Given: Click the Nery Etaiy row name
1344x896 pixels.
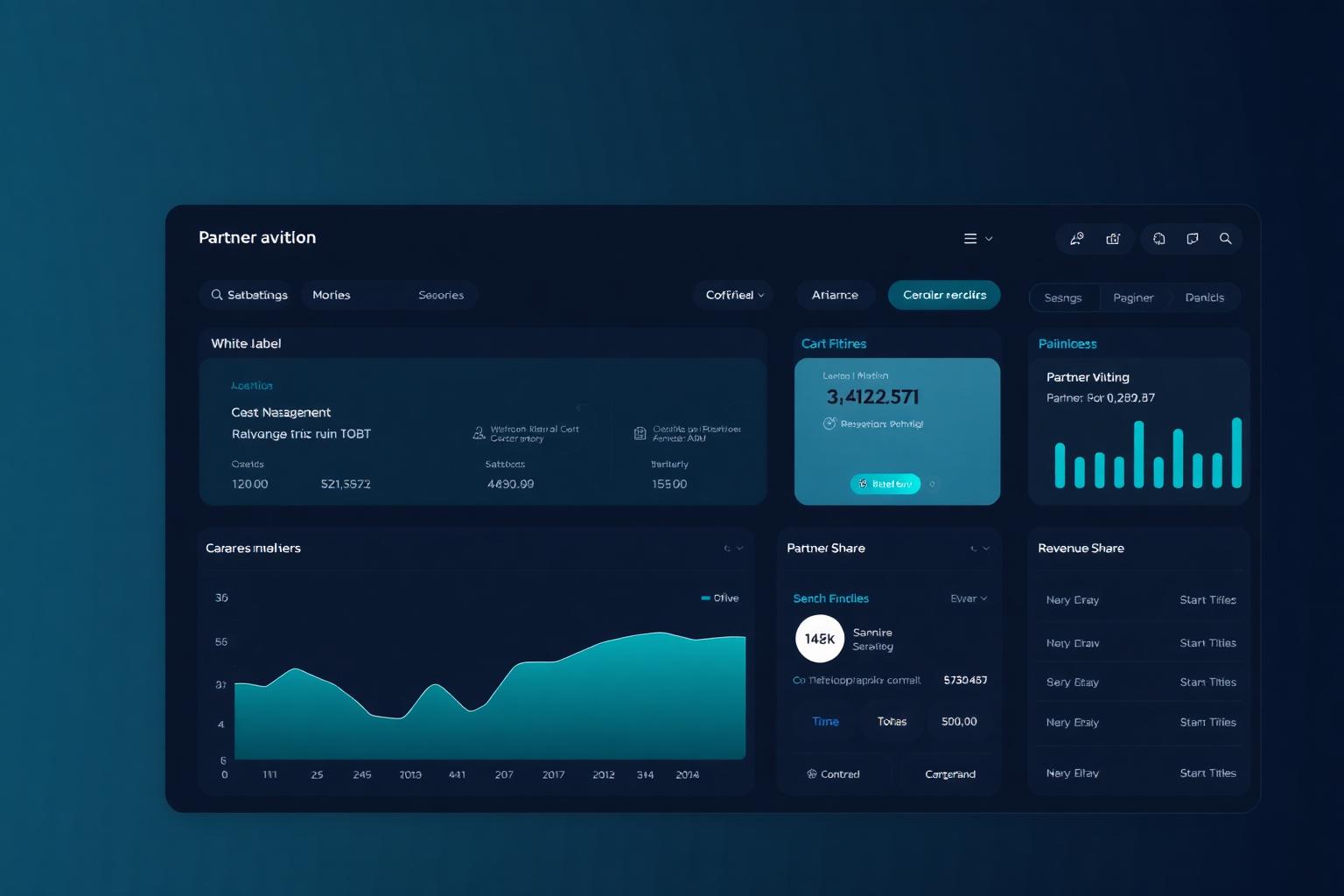Looking at the screenshot, I should [1072, 723].
